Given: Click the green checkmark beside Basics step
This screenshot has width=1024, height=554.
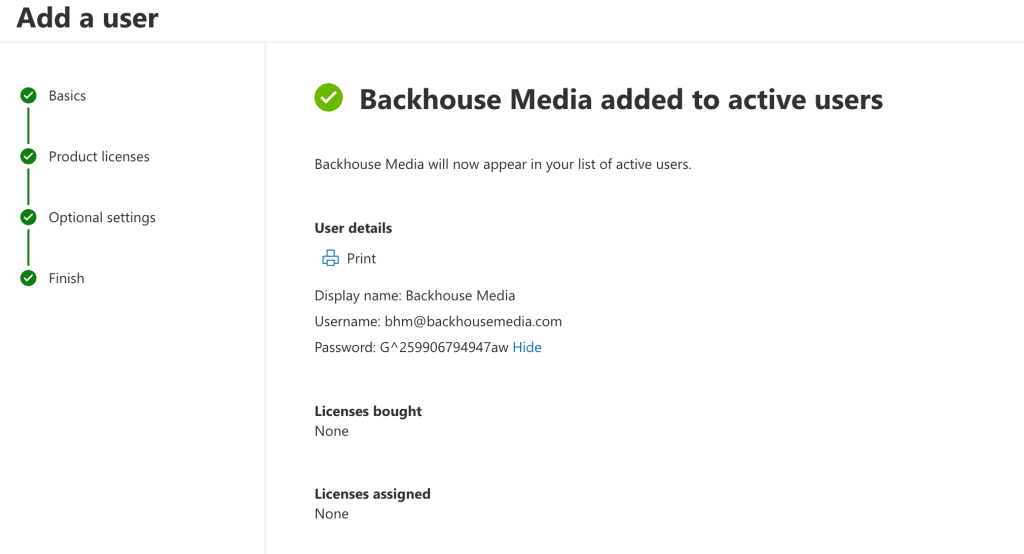Looking at the screenshot, I should click(28, 96).
